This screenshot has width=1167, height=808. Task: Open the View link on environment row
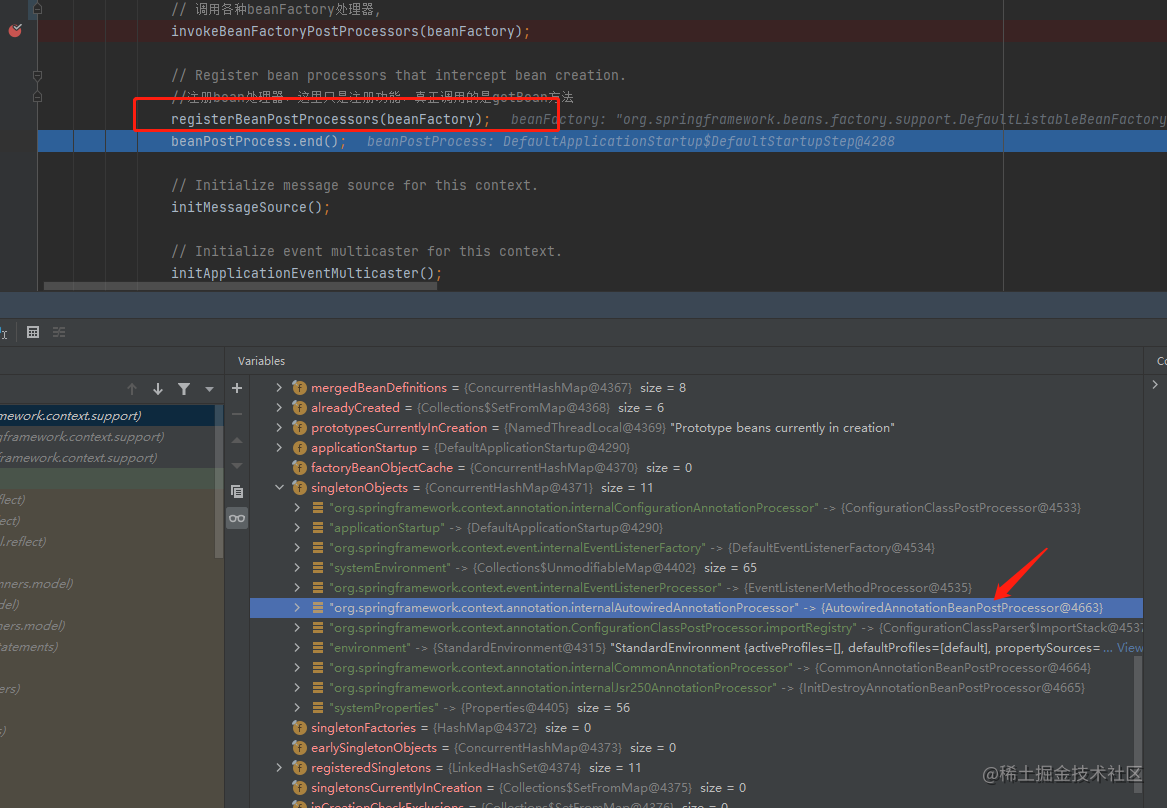tap(1130, 648)
